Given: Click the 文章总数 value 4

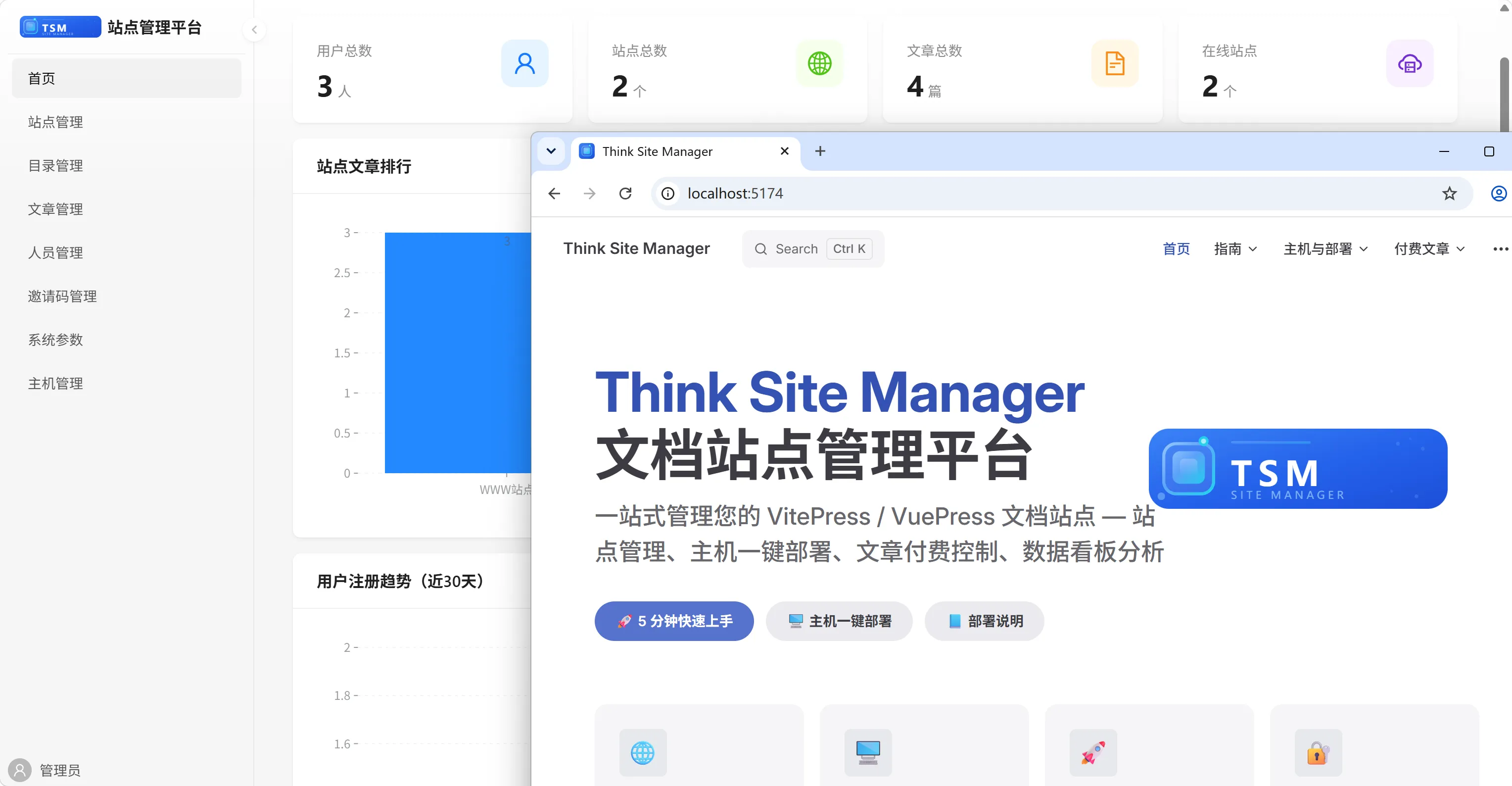Looking at the screenshot, I should coord(915,87).
